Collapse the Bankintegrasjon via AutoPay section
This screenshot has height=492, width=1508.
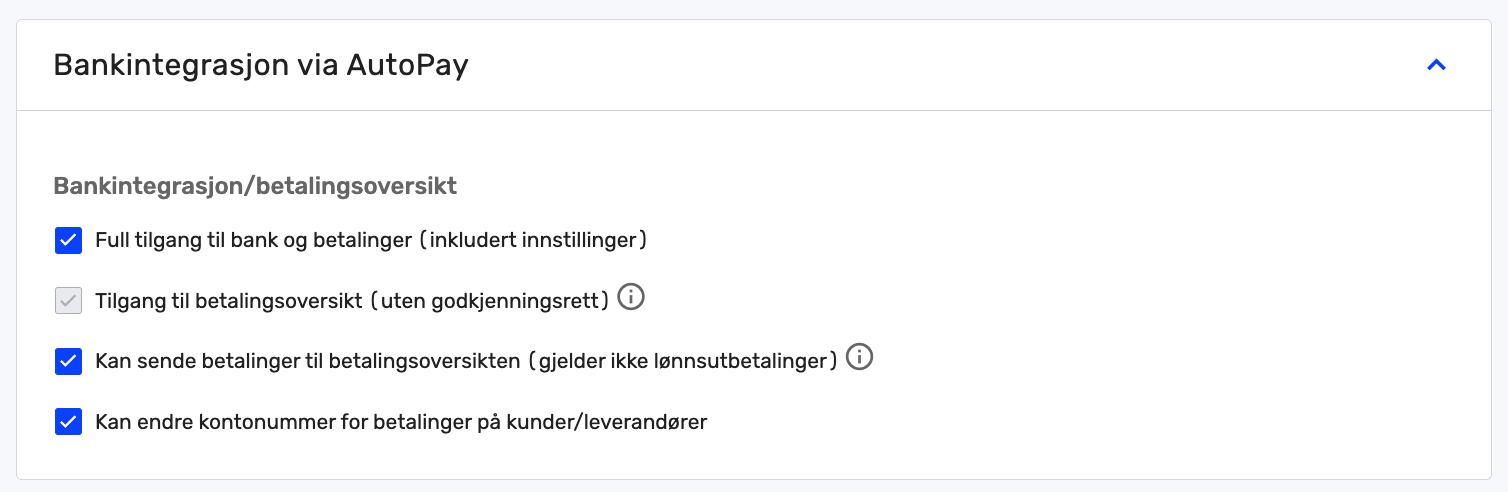pos(1436,65)
